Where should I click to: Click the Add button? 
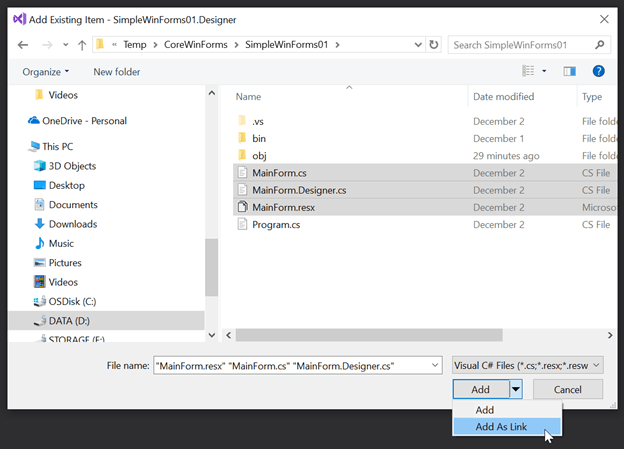tap(481, 389)
